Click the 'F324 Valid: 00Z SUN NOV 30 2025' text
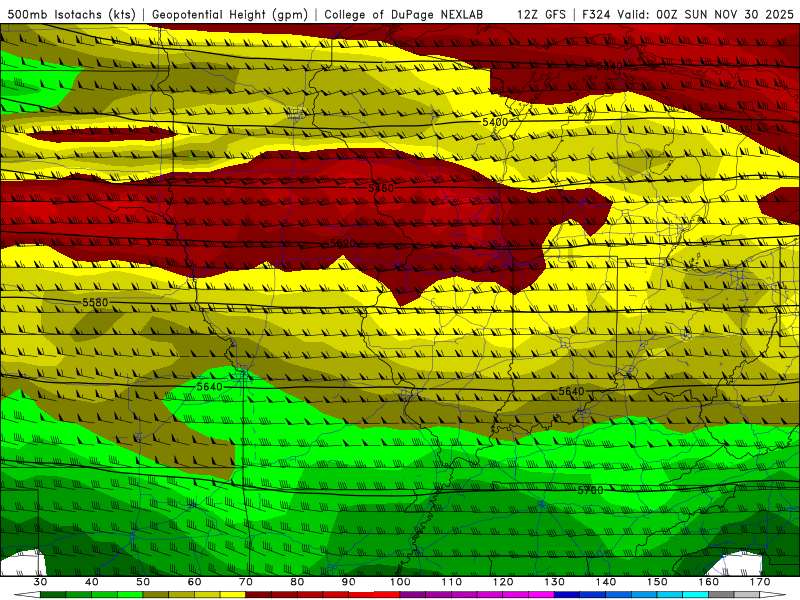Image resolution: width=800 pixels, height=600 pixels. [688, 15]
